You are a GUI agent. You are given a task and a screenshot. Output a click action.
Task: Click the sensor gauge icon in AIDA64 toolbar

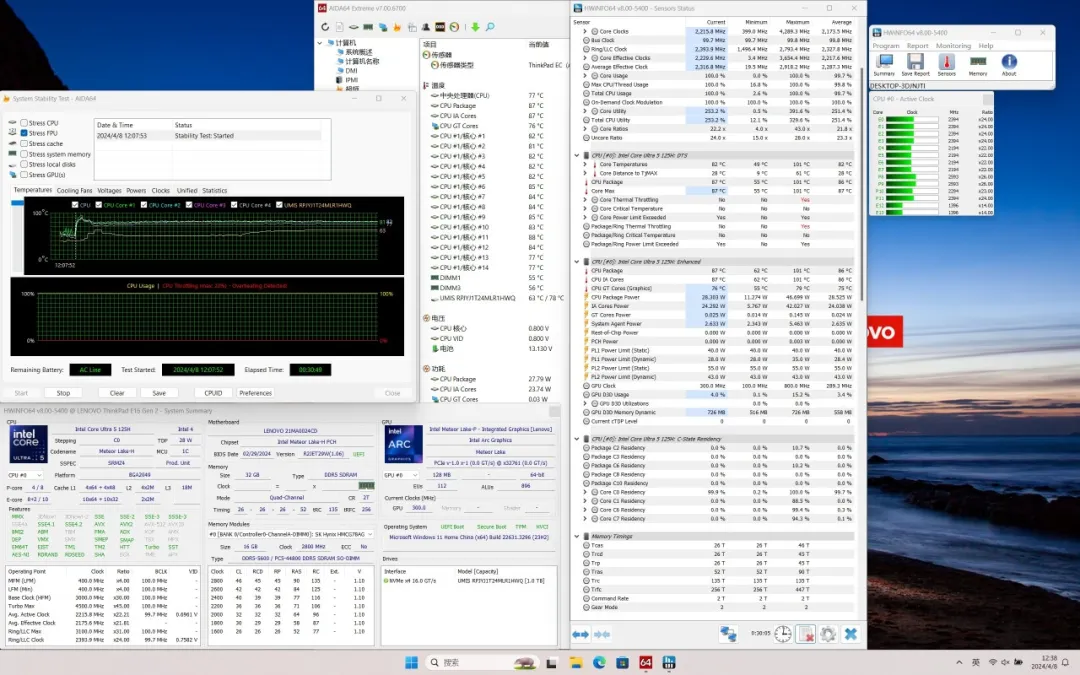pyautogui.click(x=455, y=27)
